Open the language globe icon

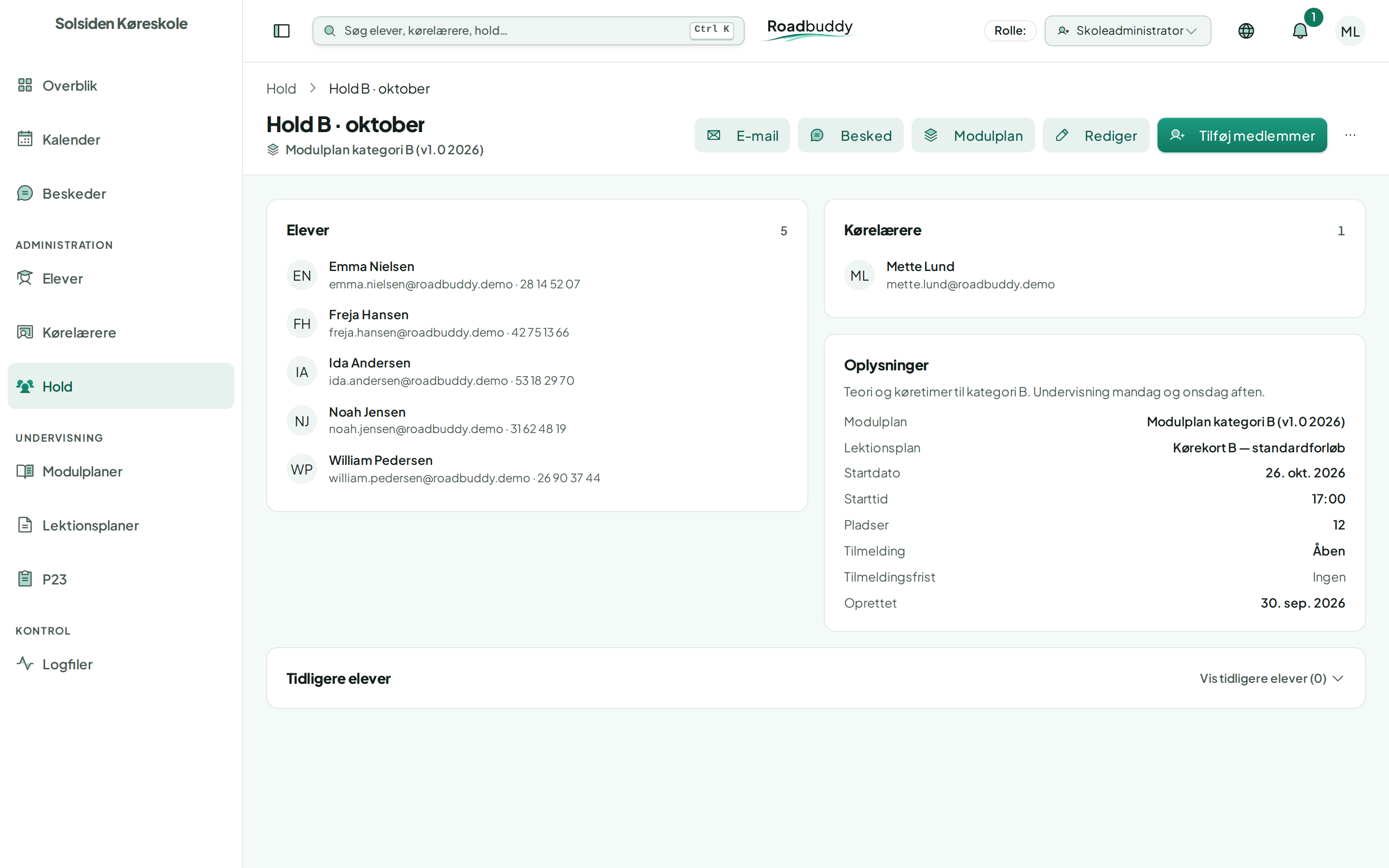point(1245,30)
